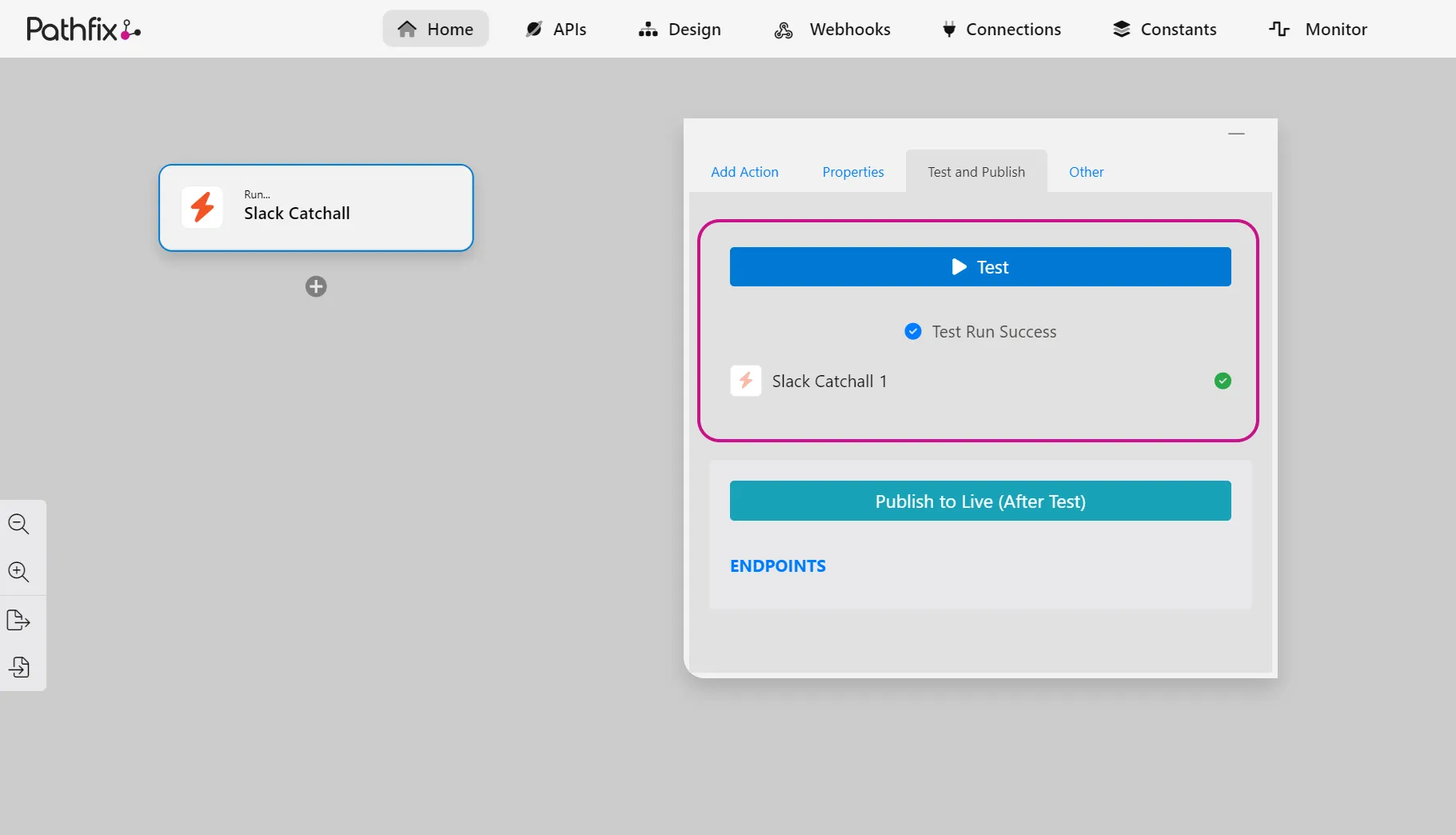The height and width of the screenshot is (835, 1456).
Task: Click the blue Test Run Success checkmark
Action: 912,331
